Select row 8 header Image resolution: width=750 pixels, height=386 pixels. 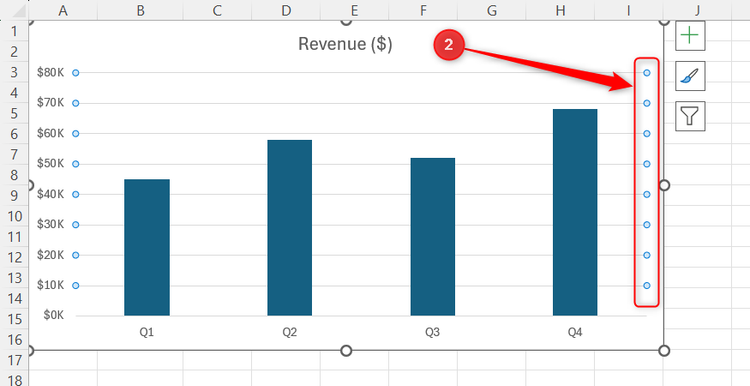coord(14,175)
